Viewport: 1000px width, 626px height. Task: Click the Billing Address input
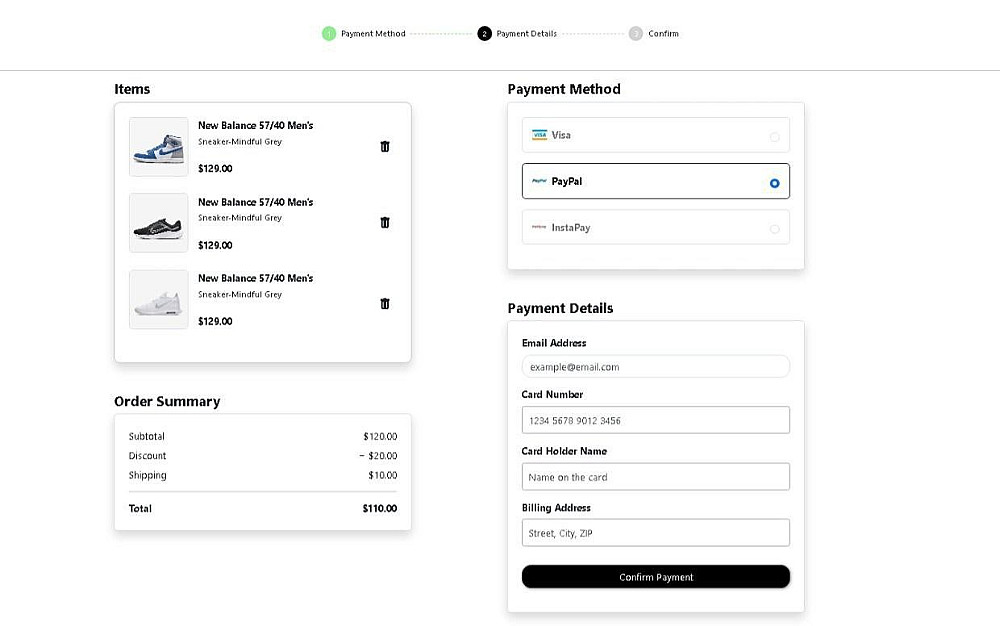click(x=655, y=533)
